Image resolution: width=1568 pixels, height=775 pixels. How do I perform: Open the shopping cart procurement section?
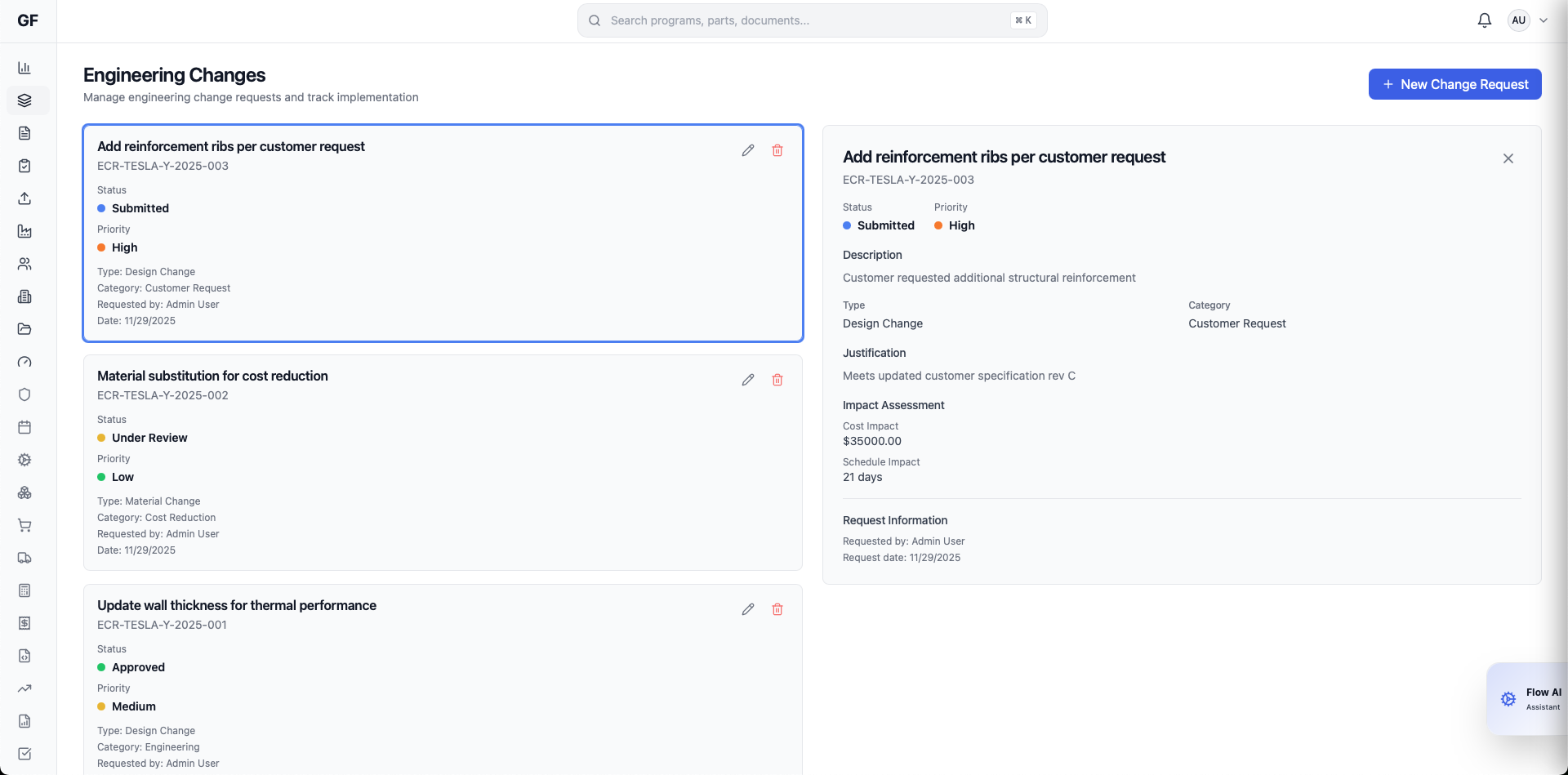(24, 525)
